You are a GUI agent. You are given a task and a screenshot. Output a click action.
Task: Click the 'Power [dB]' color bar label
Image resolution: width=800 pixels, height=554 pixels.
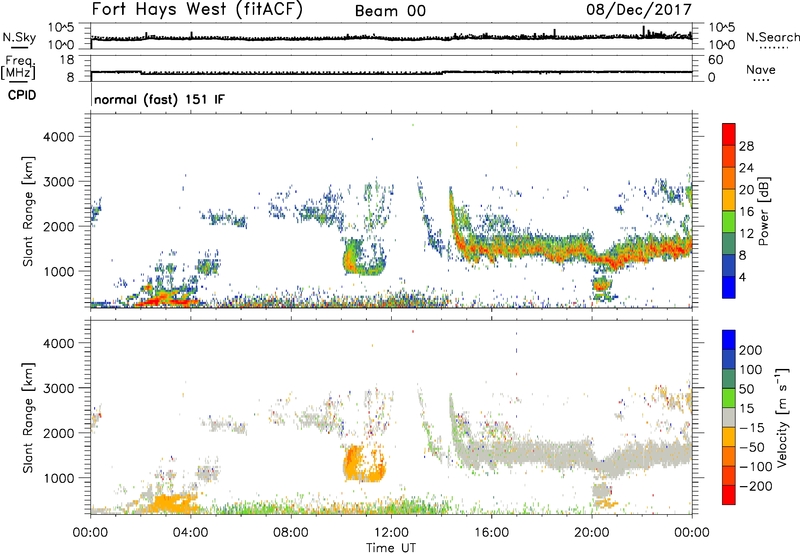(764, 211)
